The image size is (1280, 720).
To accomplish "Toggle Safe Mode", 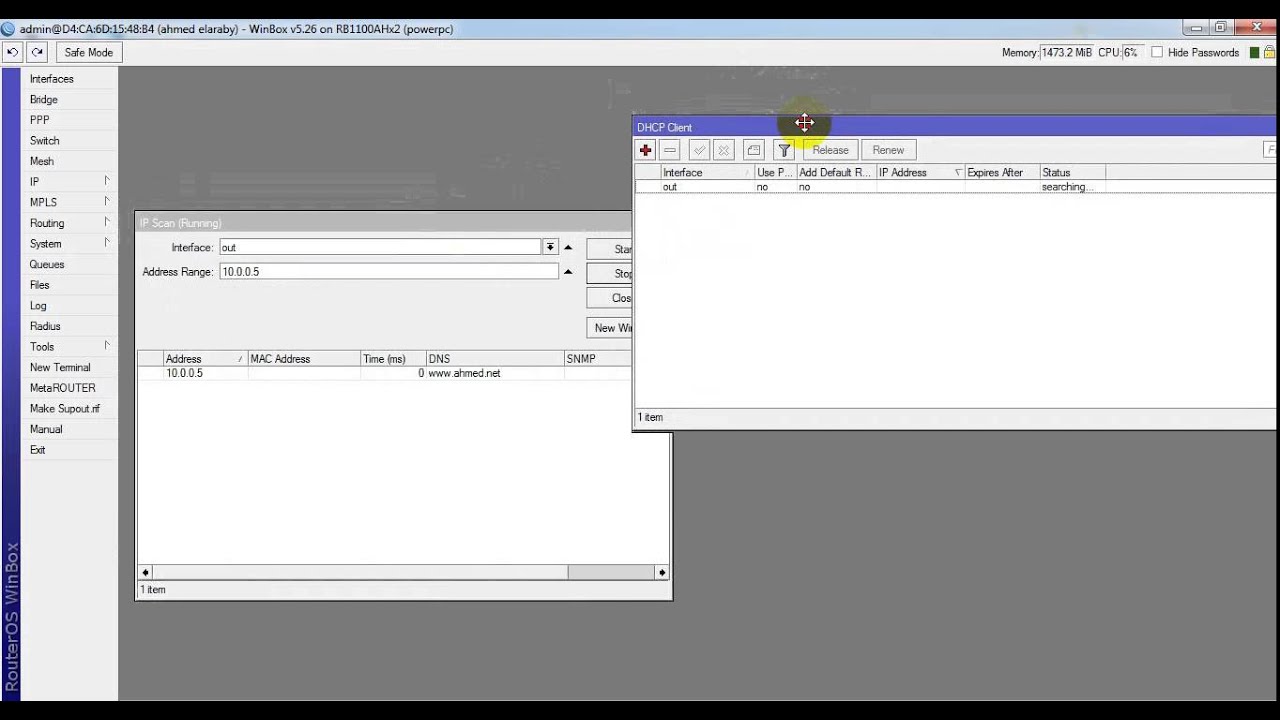I will 88,52.
